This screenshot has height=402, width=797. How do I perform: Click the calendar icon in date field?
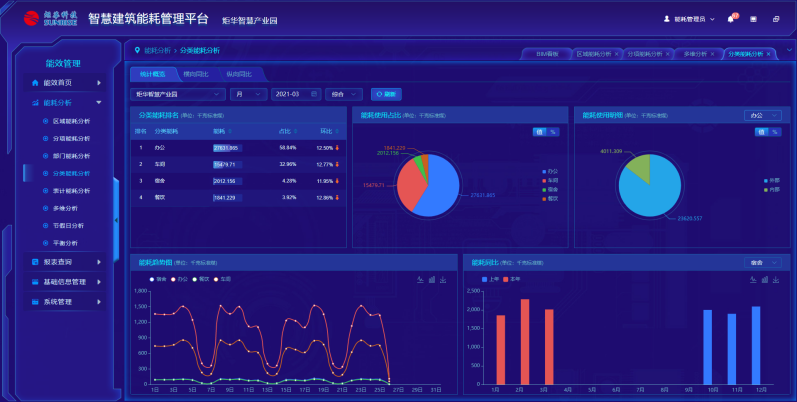[315, 94]
